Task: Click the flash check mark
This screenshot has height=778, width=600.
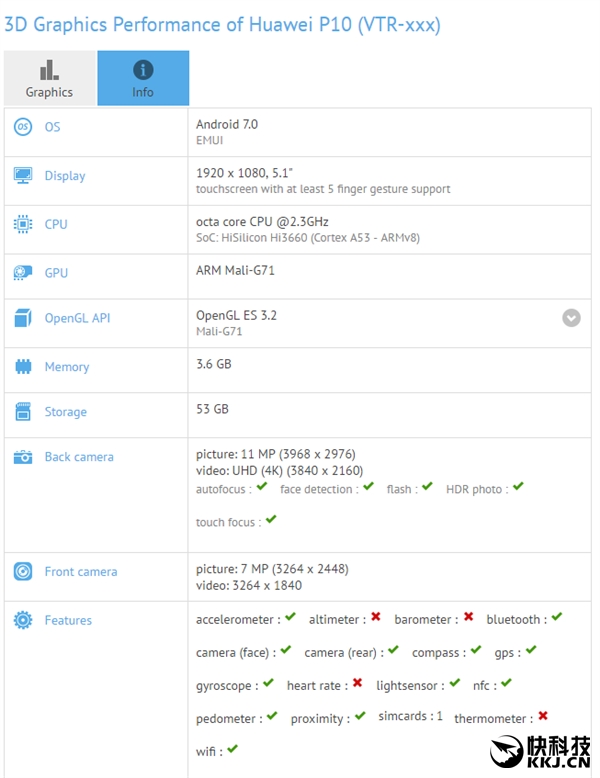Action: [x=427, y=486]
